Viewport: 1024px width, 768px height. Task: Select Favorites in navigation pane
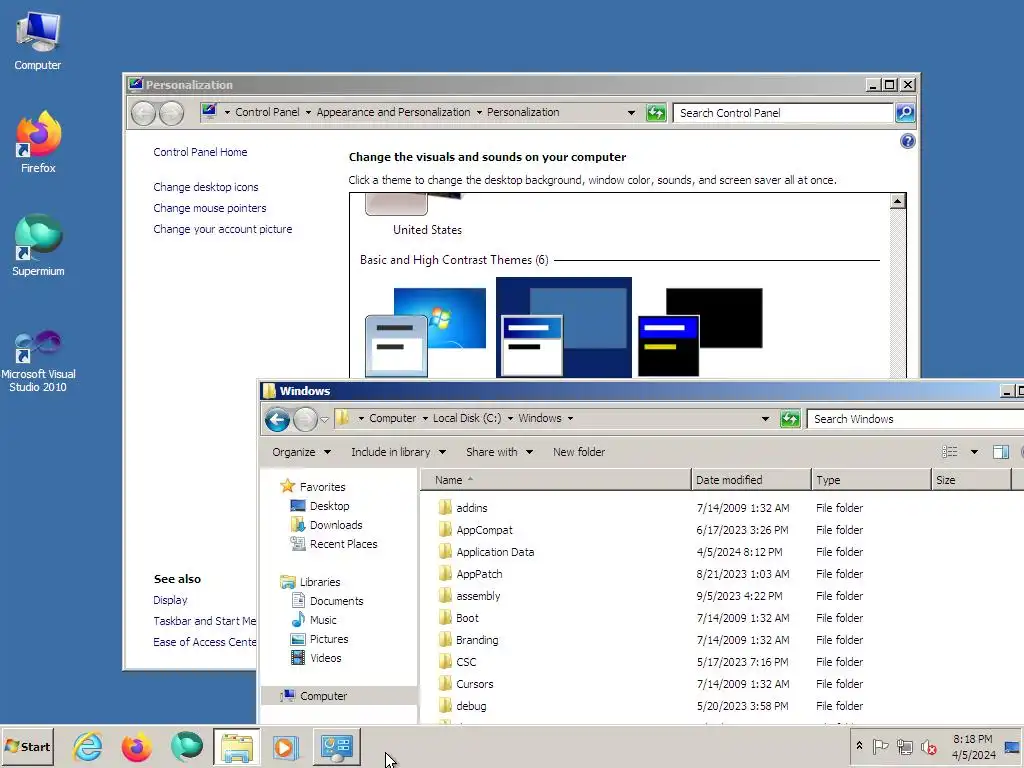[x=313, y=487]
